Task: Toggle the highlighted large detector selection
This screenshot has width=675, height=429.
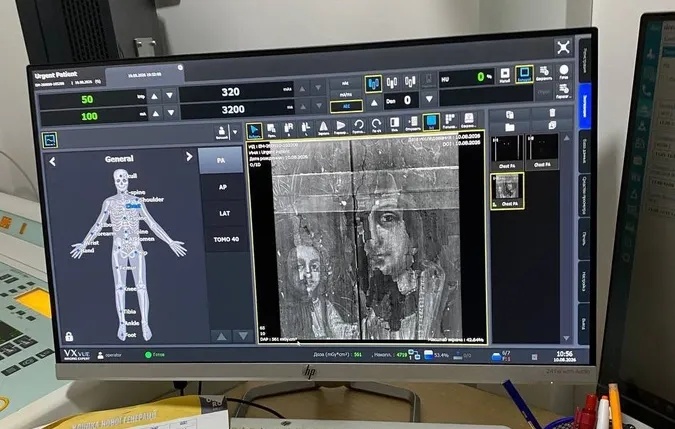Action: [524, 74]
